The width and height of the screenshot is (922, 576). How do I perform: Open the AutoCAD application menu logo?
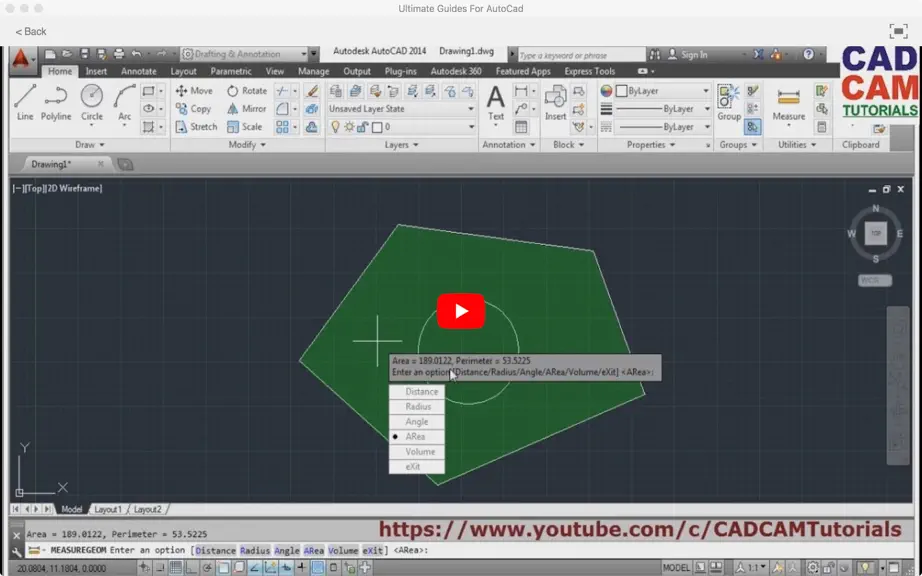tap(21, 58)
